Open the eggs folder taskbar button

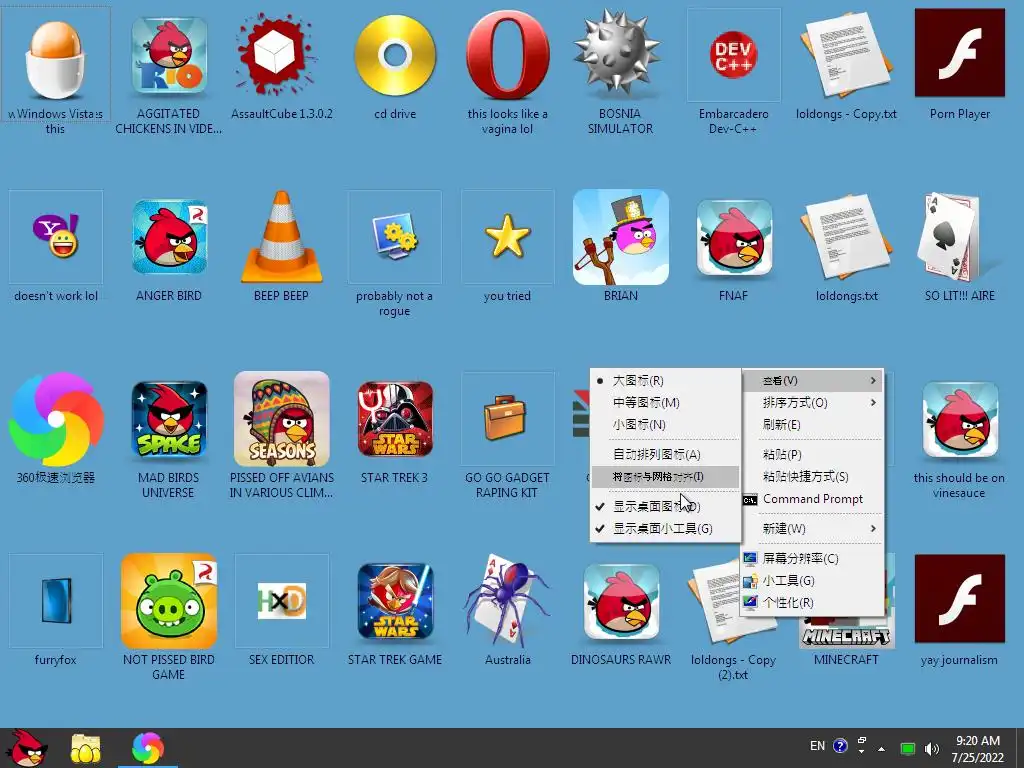point(86,748)
